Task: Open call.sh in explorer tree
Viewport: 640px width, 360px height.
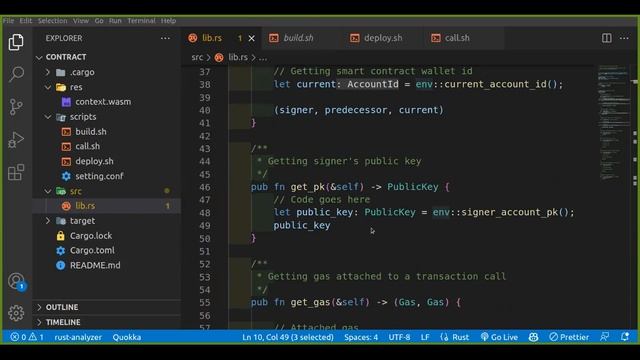Action: [87, 147]
